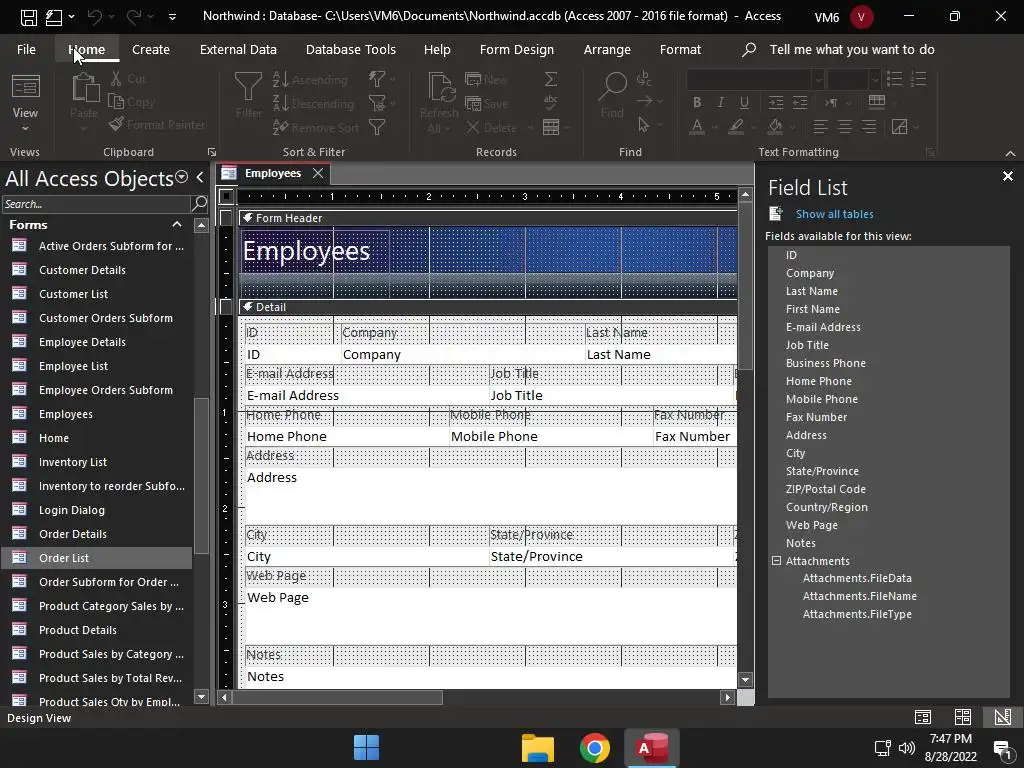Open the Customize Quick Access Toolbar dropdown
The width and height of the screenshot is (1024, 768).
(x=172, y=17)
